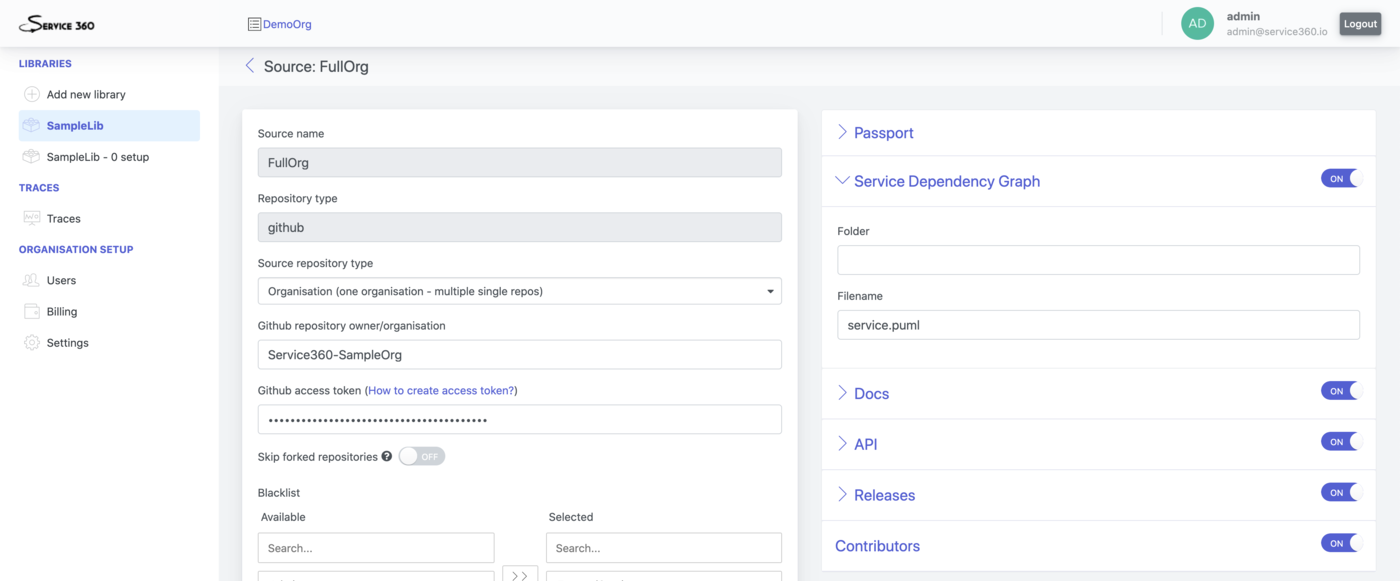This screenshot has height=581, width=1400.
Task: Click the Traces waveform icon in the sidebar
Action: click(x=31, y=218)
